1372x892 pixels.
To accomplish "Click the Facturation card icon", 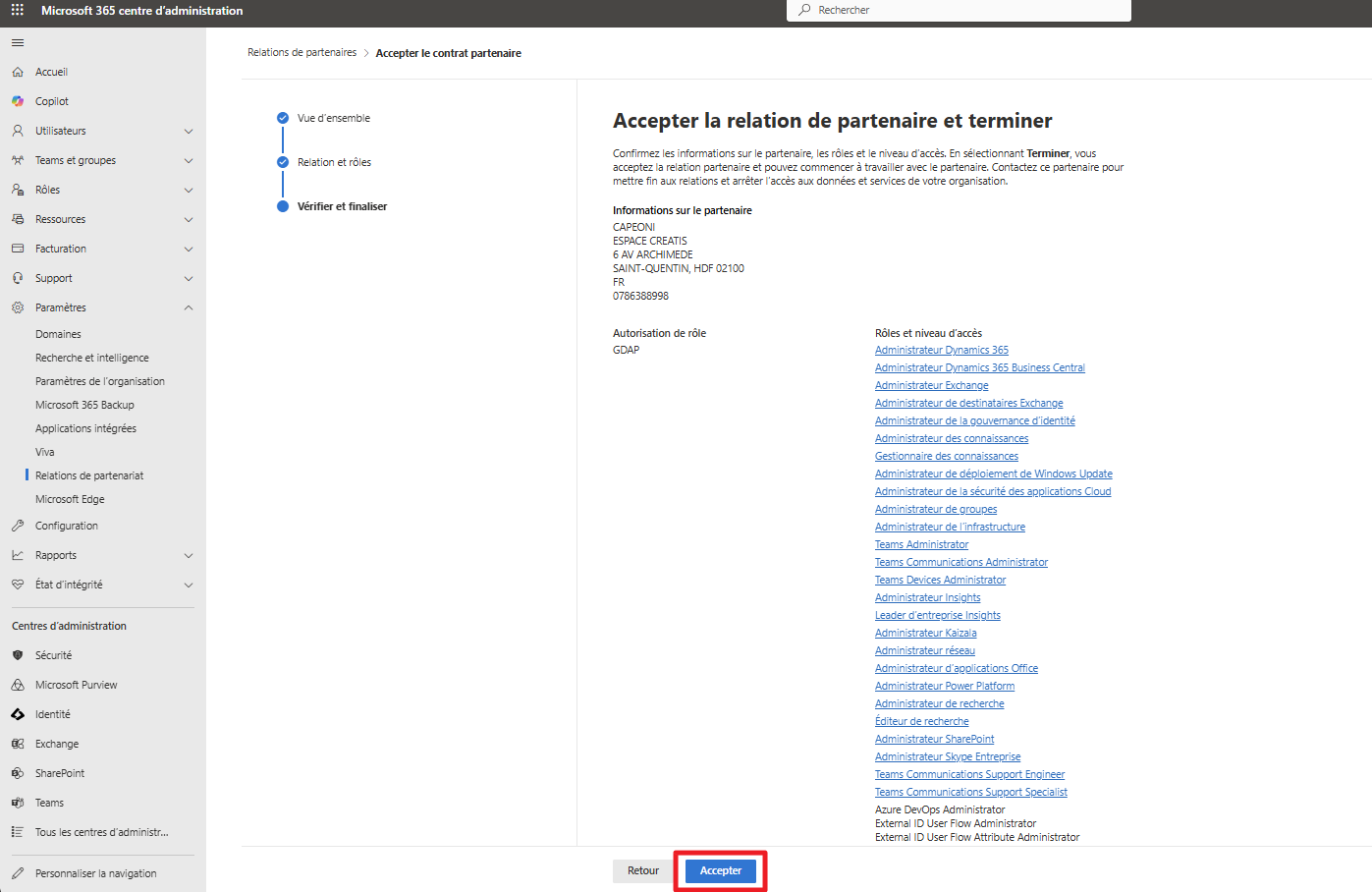I will [18, 249].
